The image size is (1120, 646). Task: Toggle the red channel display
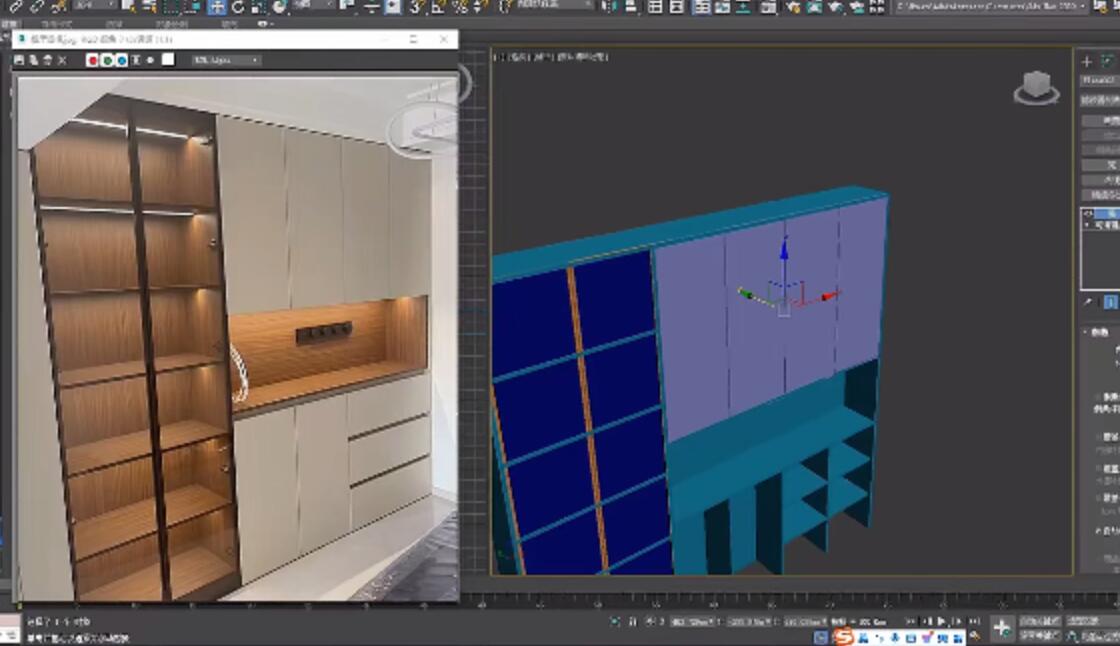[x=92, y=60]
